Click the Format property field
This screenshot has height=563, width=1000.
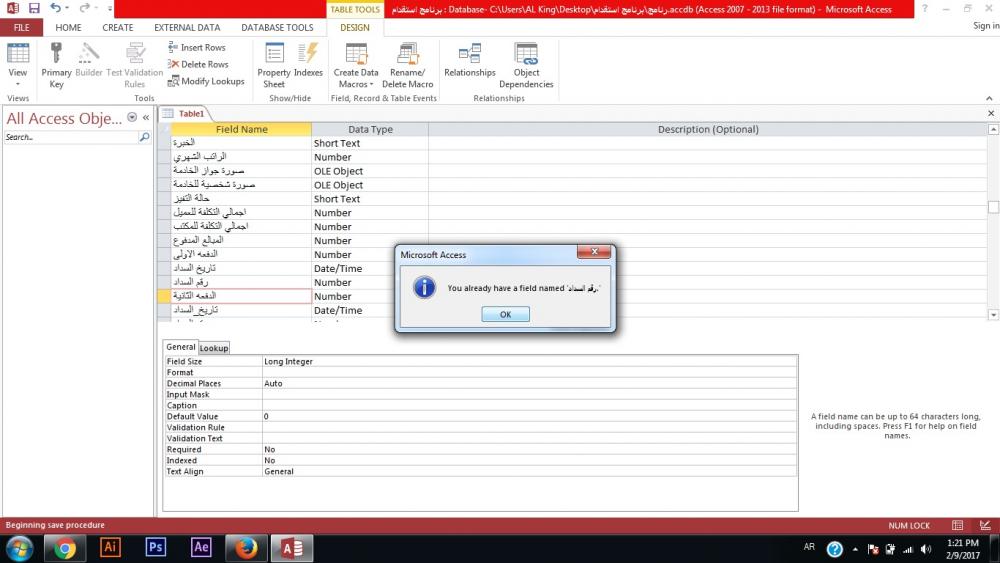coord(529,372)
